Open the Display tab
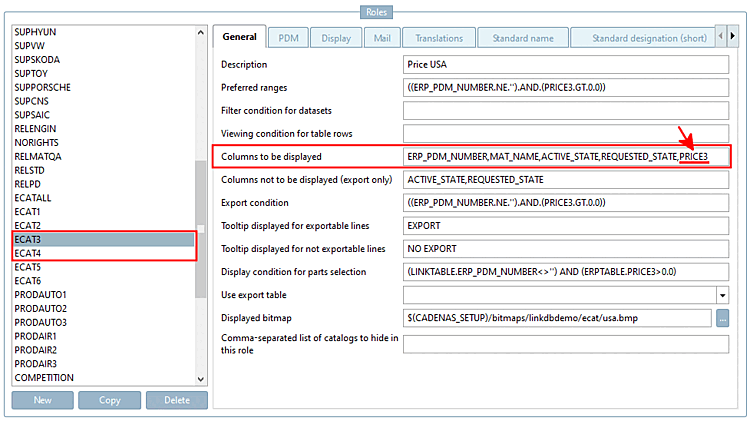Screen dimensions: 750x421 336,38
